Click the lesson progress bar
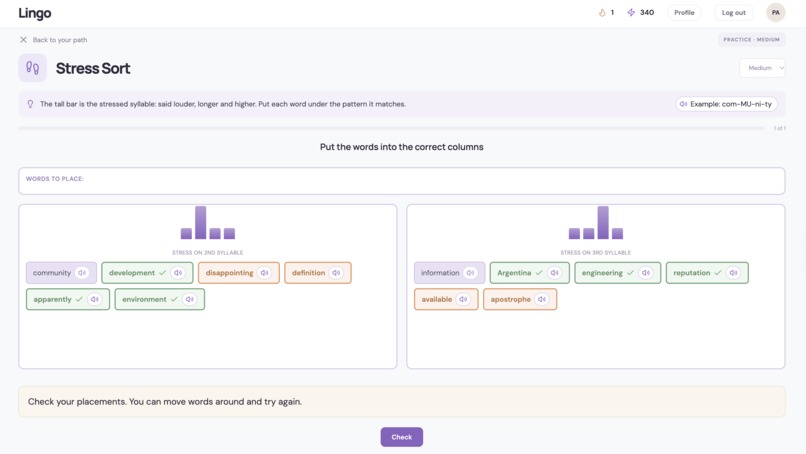 392,128
